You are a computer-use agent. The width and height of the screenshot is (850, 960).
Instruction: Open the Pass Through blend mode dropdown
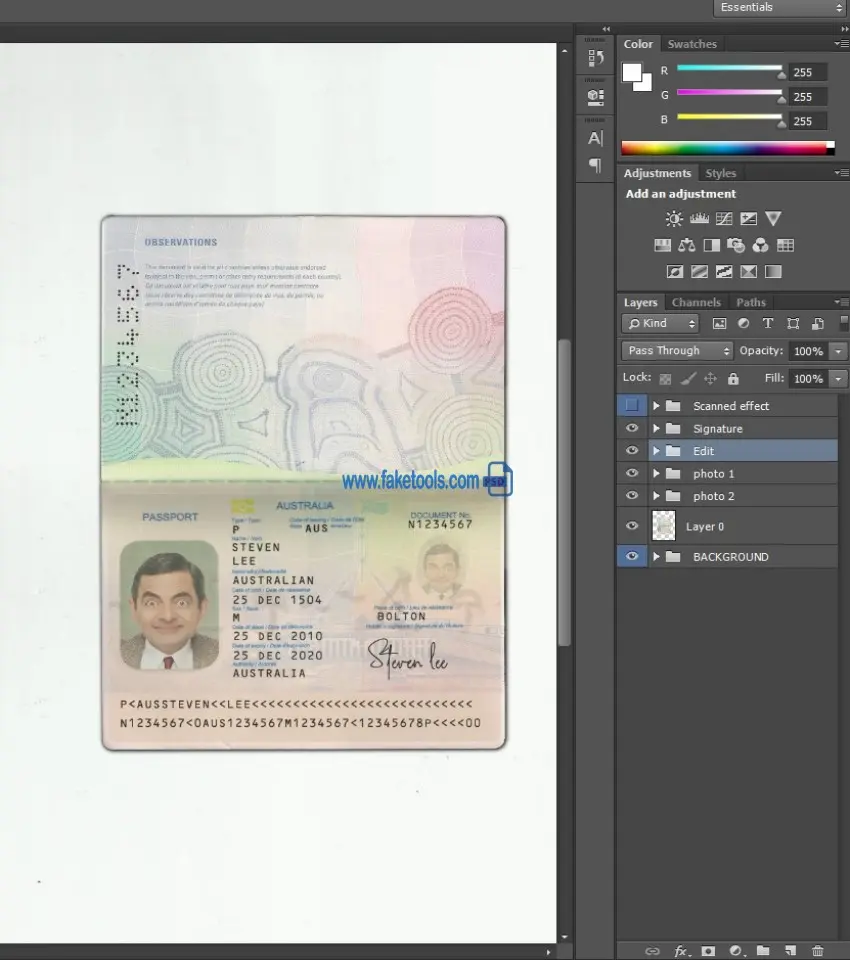pos(677,351)
